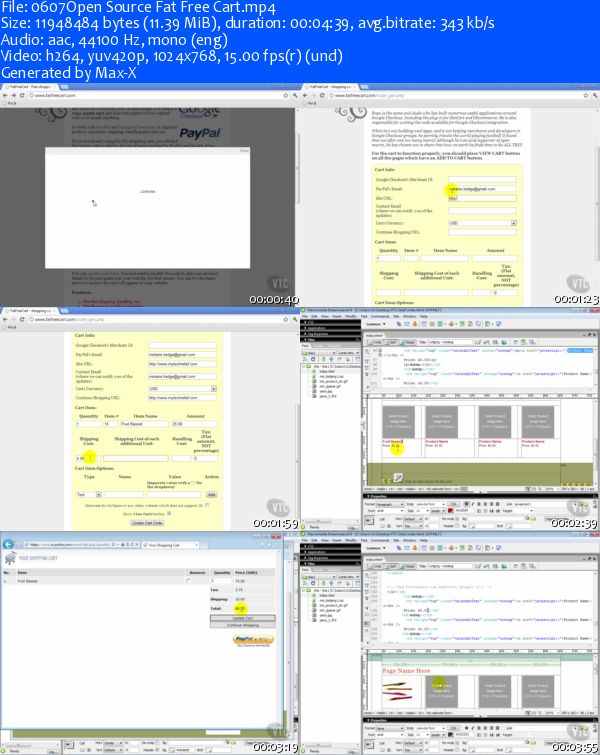600x755 pixels.
Task: Switch to Code view in 00:02:39 frame
Action: tap(375, 342)
